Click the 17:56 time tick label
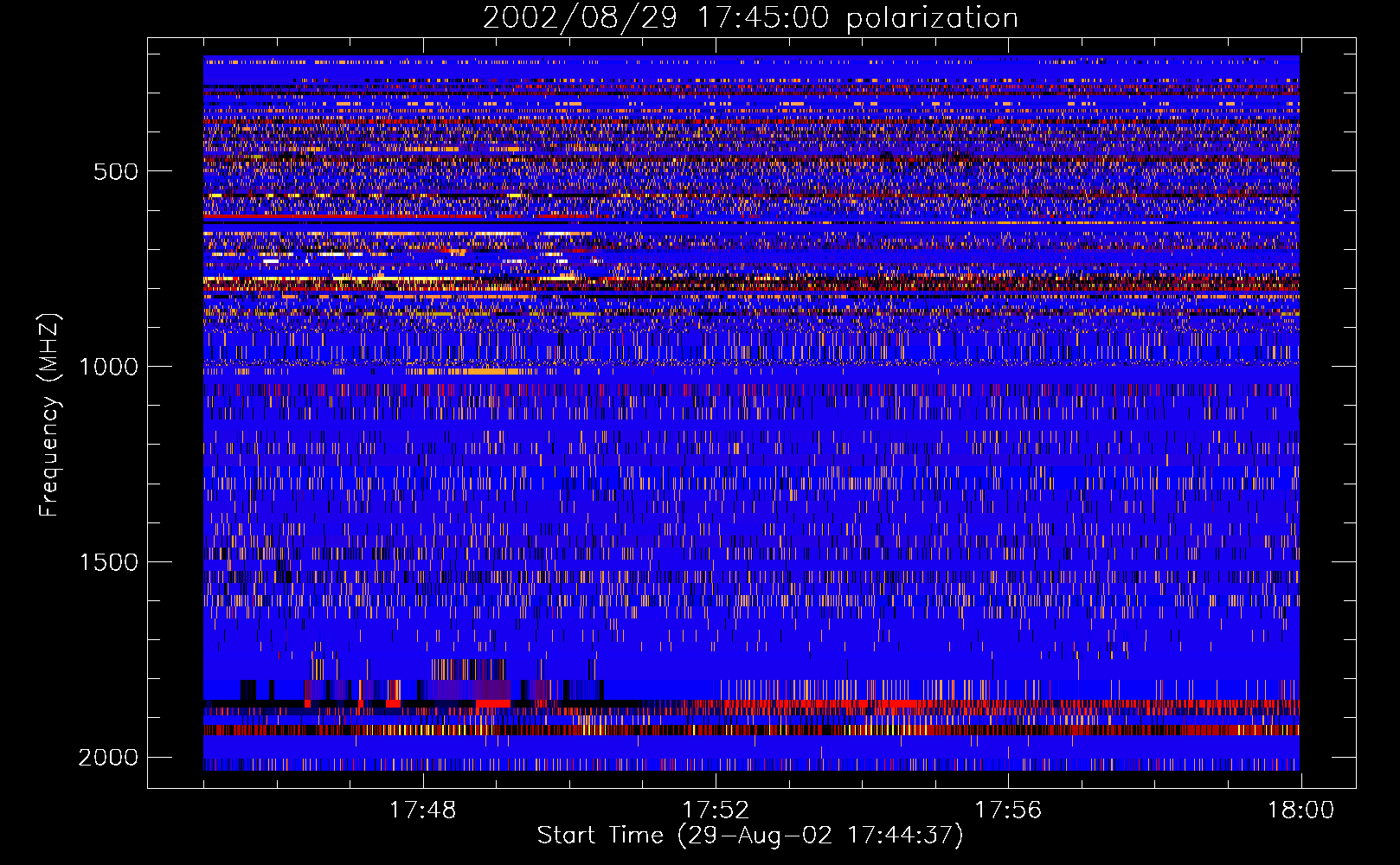 click(1008, 811)
